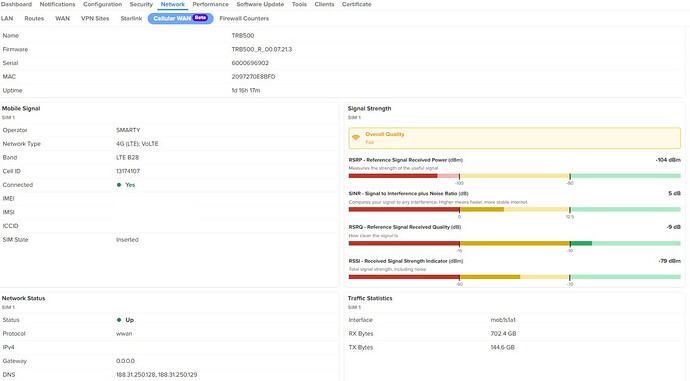The height and width of the screenshot is (381, 690).
Task: Select the Cellular WAN Beta pill
Action: (x=180, y=18)
